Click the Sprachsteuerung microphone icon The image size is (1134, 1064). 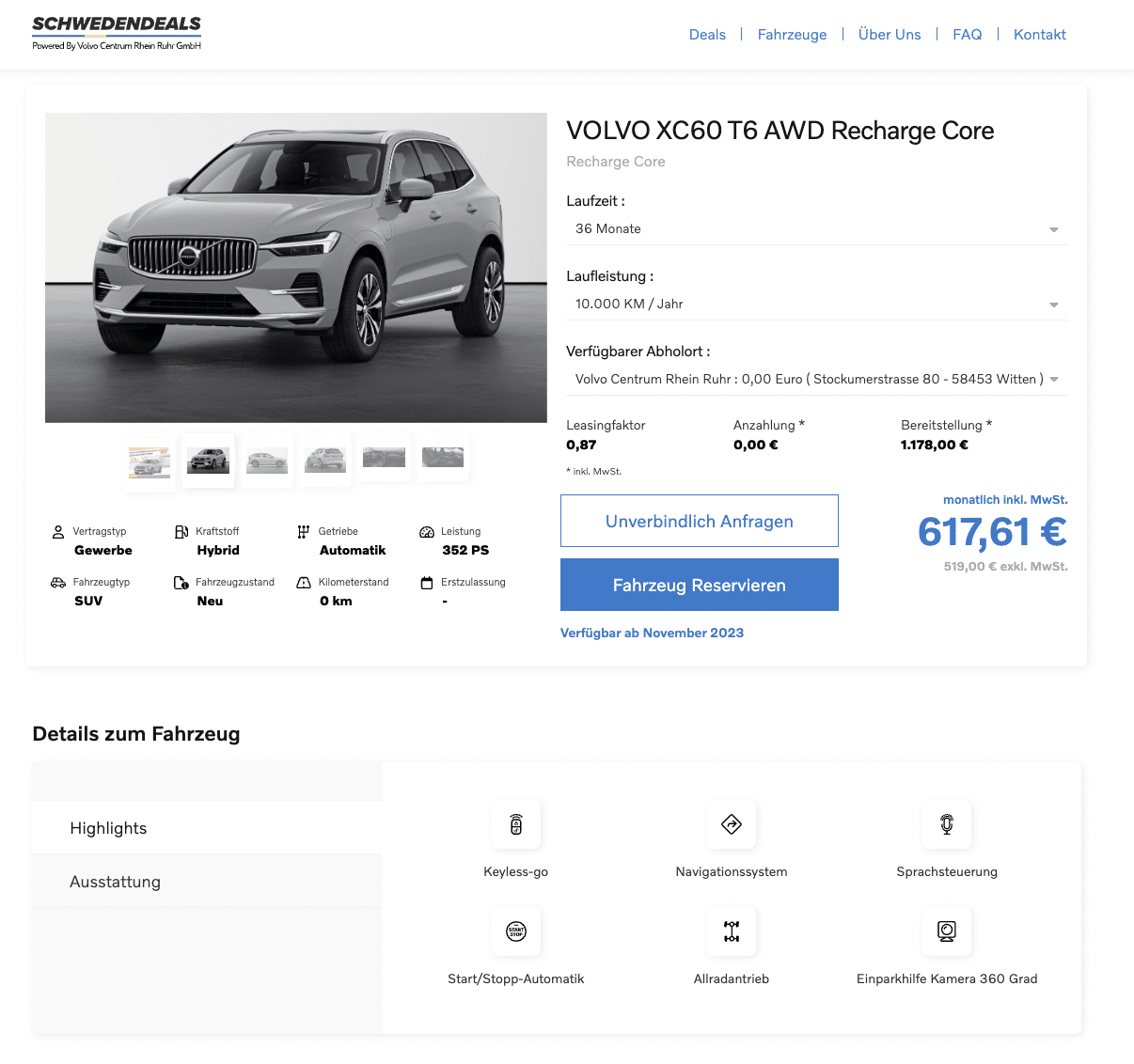coord(947,824)
